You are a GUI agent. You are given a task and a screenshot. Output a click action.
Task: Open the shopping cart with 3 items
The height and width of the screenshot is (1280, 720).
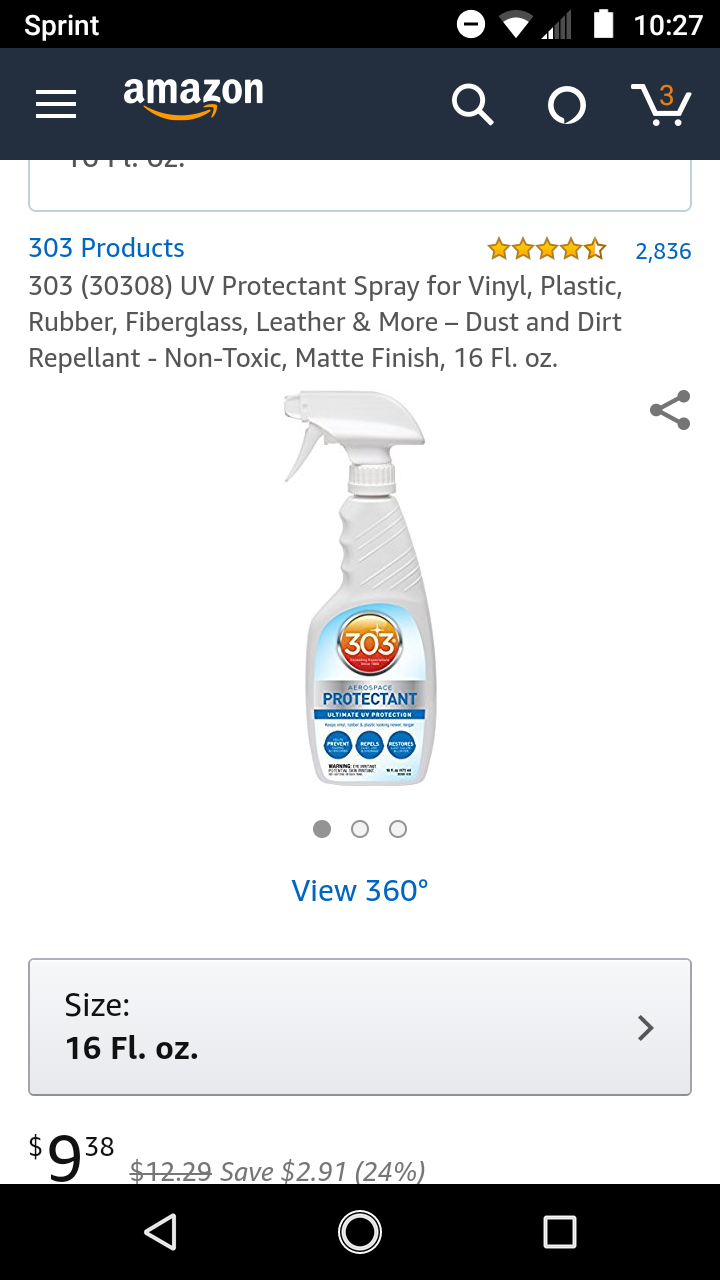(661, 104)
